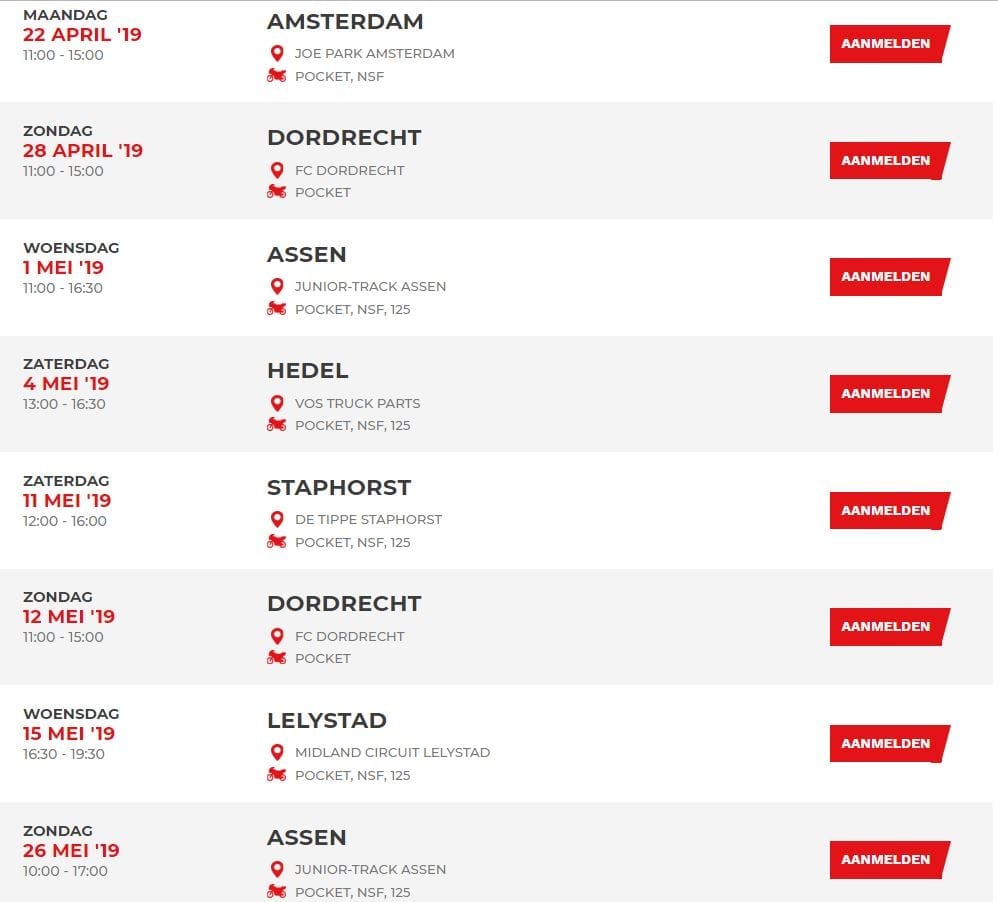Viewport: 998px width, 902px height.
Task: Open the Staphorst event title
Action: click(339, 488)
